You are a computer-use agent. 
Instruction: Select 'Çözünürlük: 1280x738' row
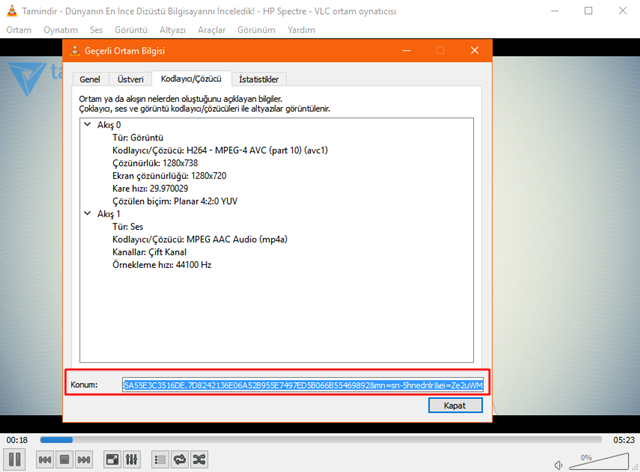[x=155, y=163]
